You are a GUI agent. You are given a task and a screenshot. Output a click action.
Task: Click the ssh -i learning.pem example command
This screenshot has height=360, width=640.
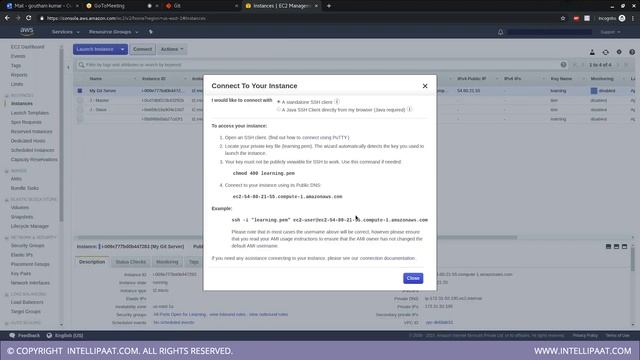(329, 220)
